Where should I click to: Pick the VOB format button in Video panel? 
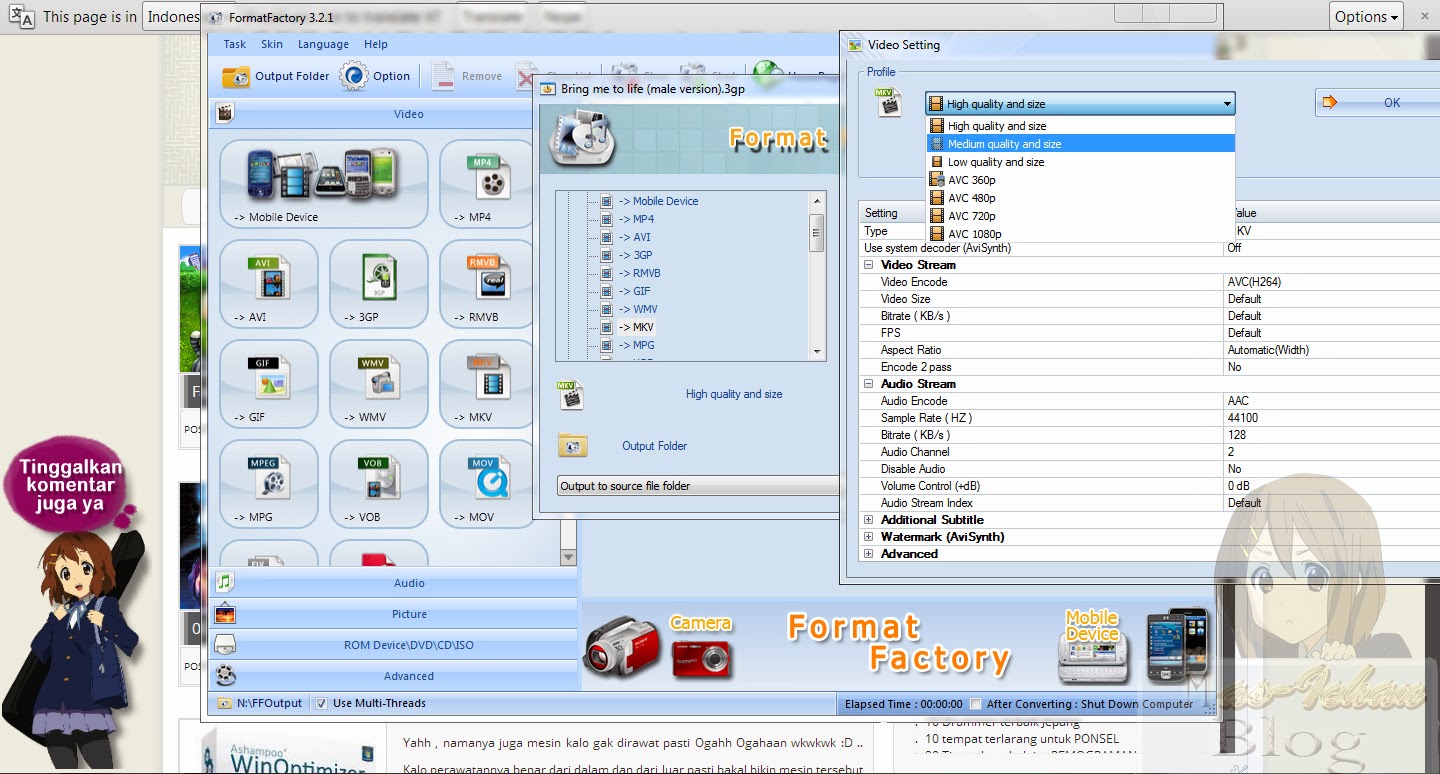click(x=379, y=484)
